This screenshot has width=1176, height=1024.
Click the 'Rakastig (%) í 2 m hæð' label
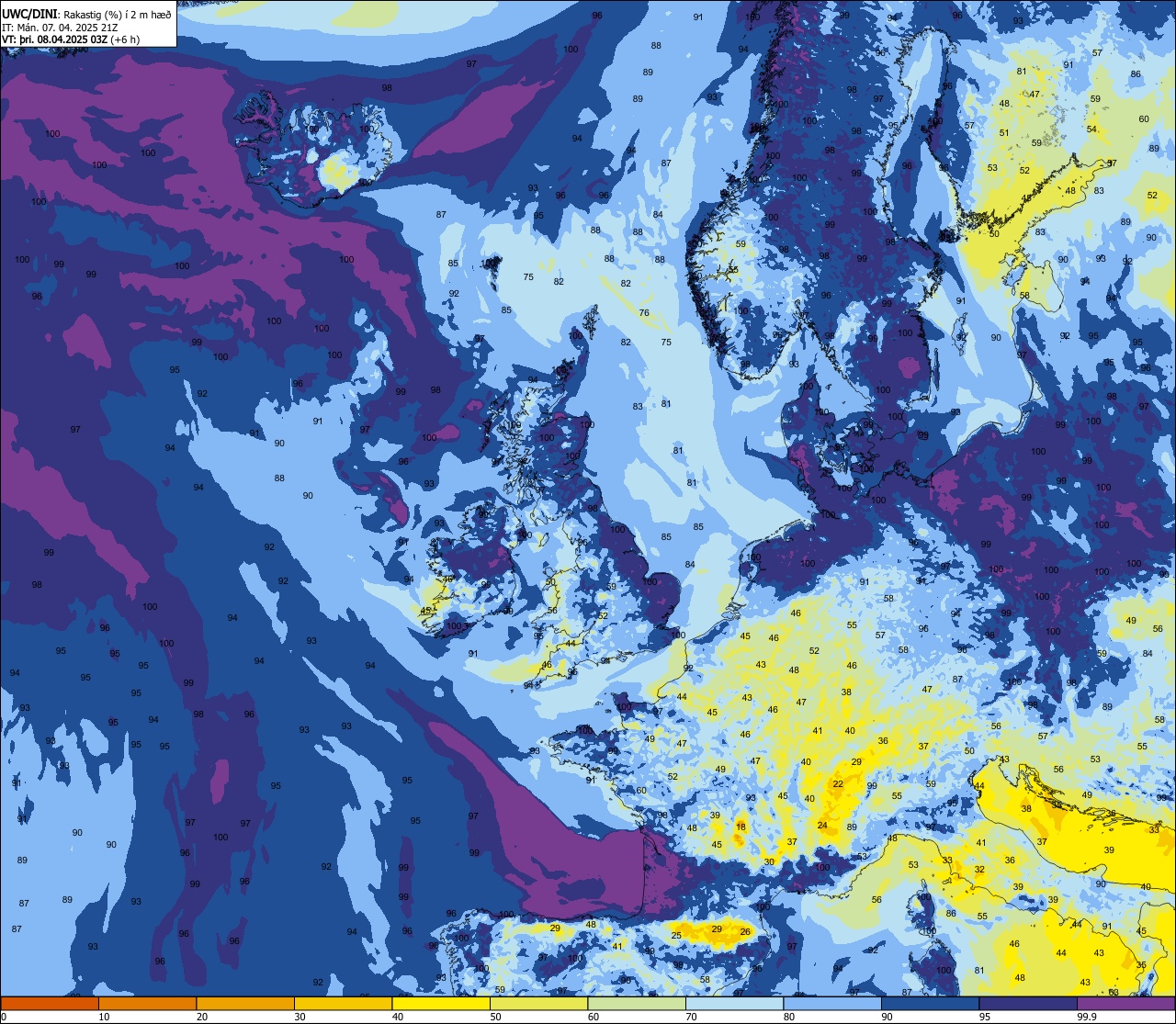coord(118,14)
